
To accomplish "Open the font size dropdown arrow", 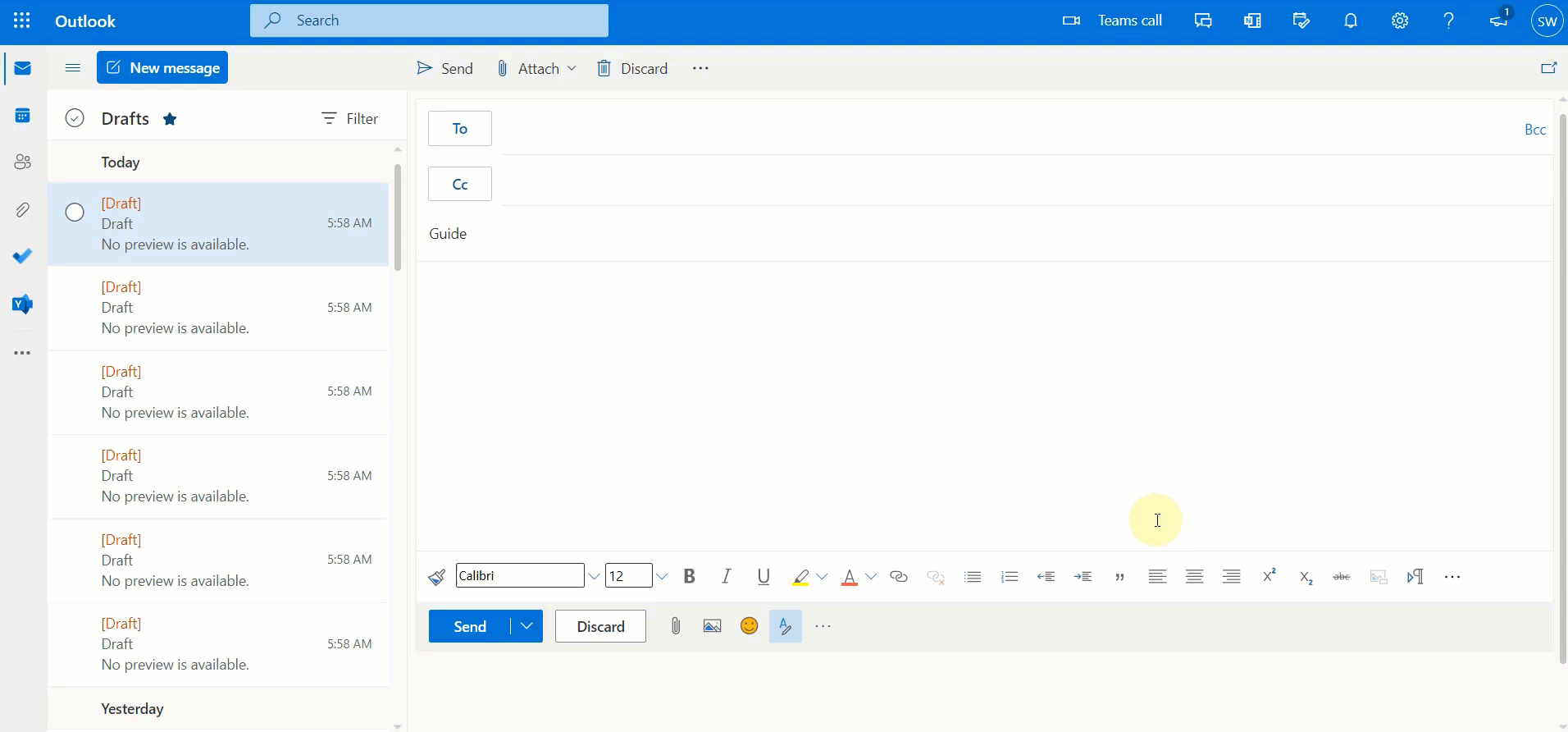I will click(x=662, y=576).
